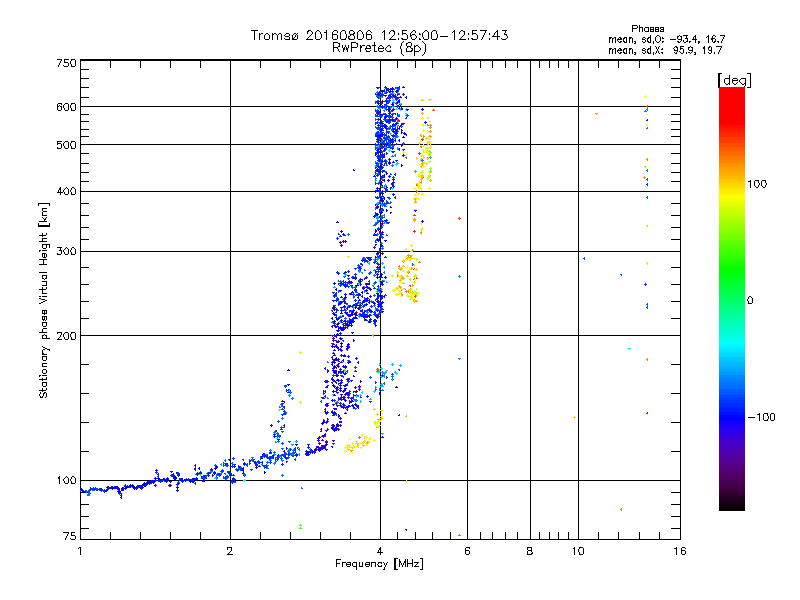Image resolution: width=800 pixels, height=600 pixels.
Task: Click the y-axis tick label '750'
Action: tap(66, 63)
